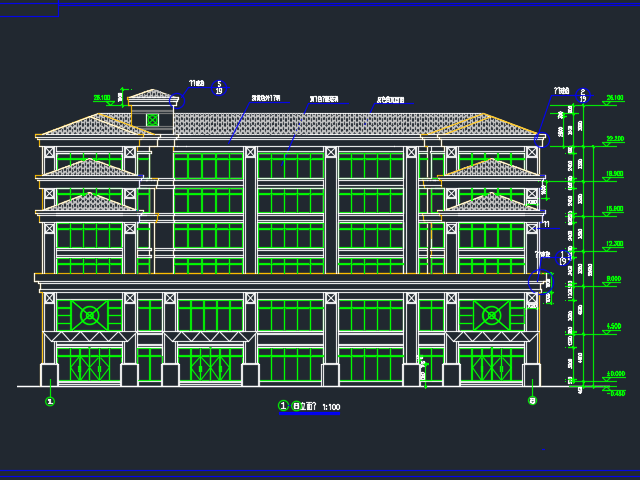This screenshot has height=480, width=640.
Task: Select the left circular ornament on second floor
Action: pyautogui.click(x=90, y=316)
